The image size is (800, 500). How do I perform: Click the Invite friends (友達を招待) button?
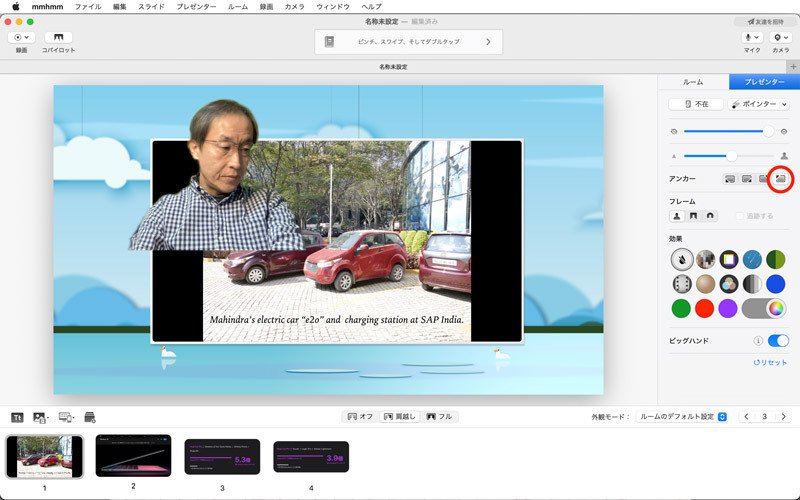(x=765, y=21)
